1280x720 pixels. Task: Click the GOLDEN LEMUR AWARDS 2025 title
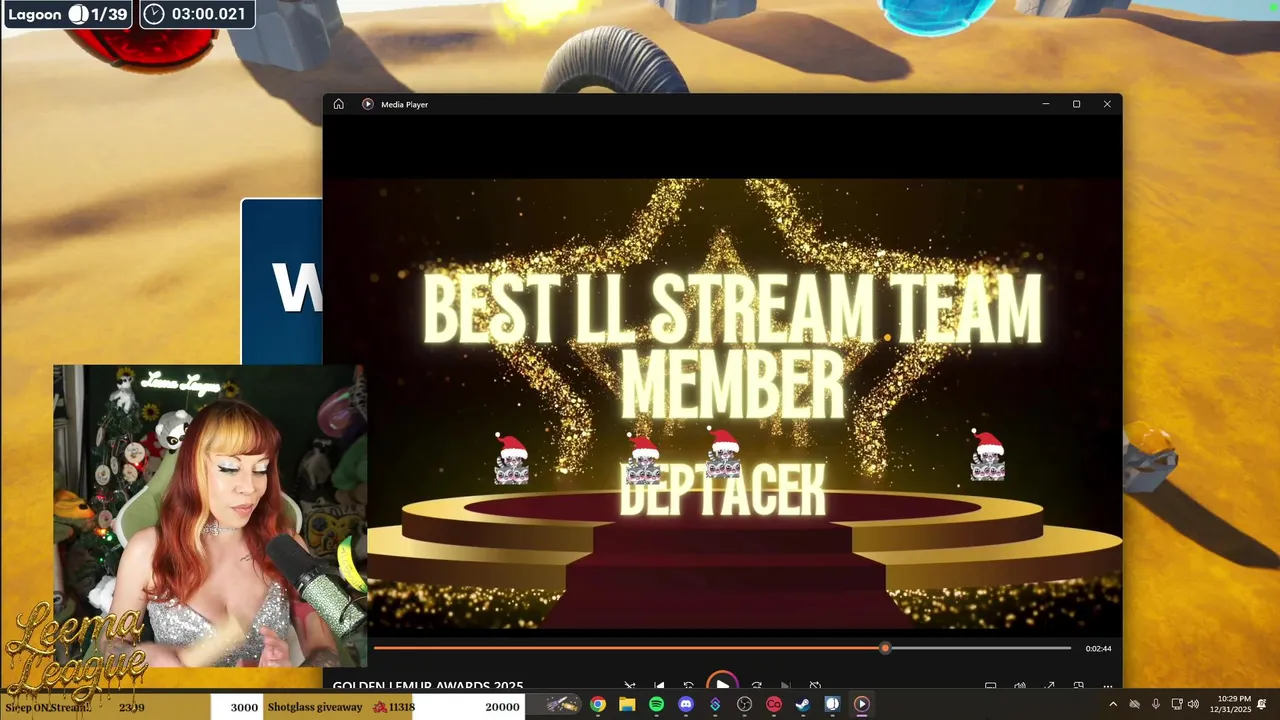tap(428, 687)
